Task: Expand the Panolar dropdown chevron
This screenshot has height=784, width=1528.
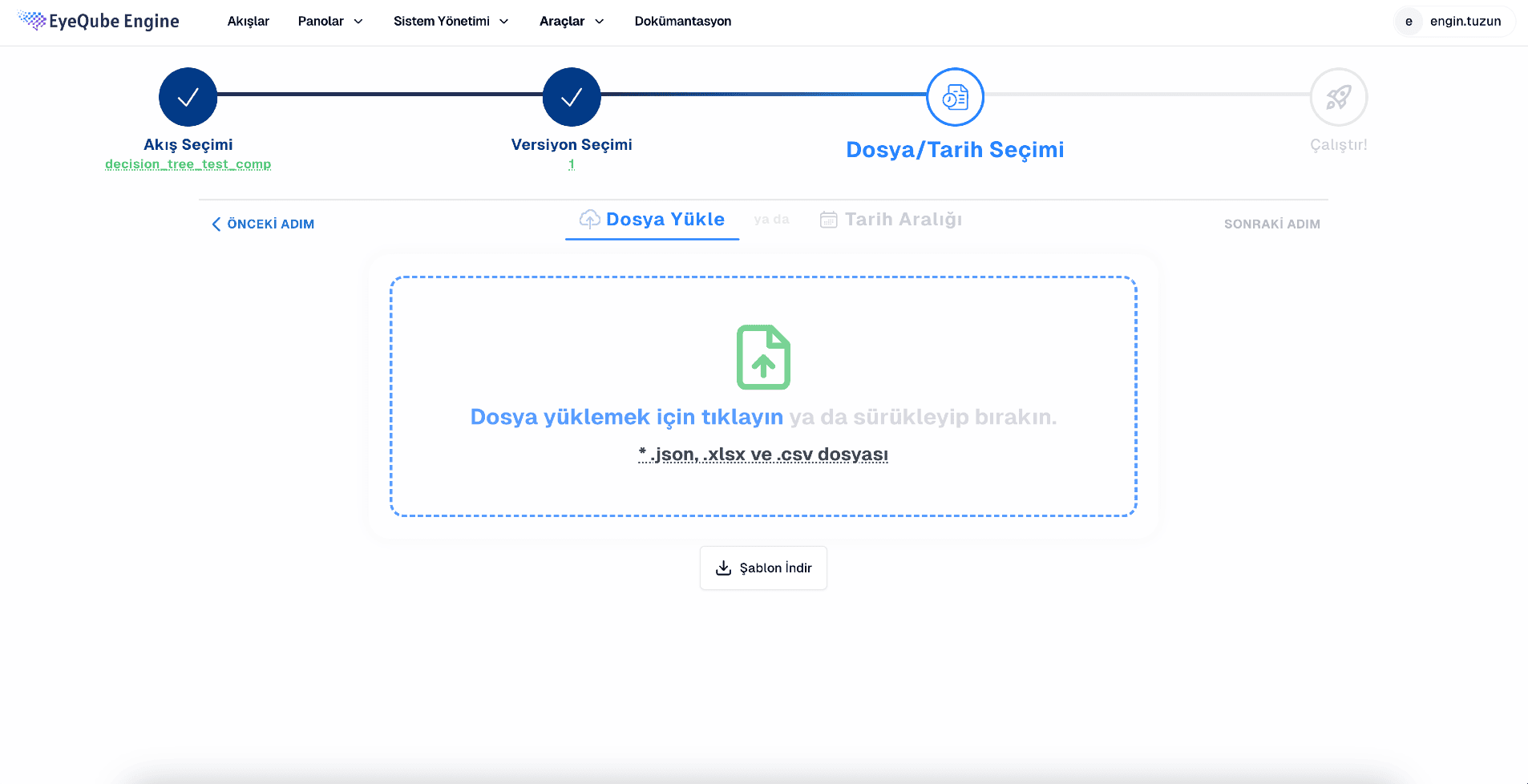Action: click(x=358, y=22)
